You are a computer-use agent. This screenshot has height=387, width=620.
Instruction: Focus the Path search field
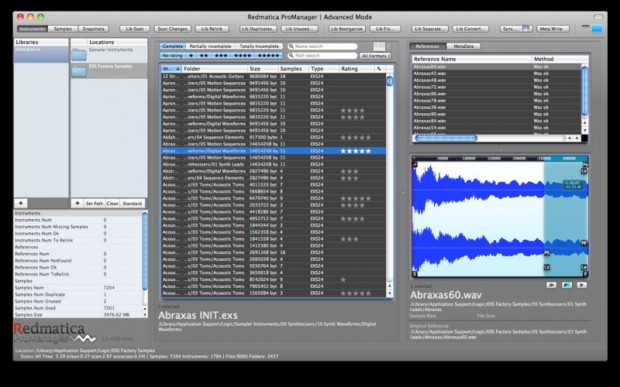pyautogui.click(x=323, y=56)
